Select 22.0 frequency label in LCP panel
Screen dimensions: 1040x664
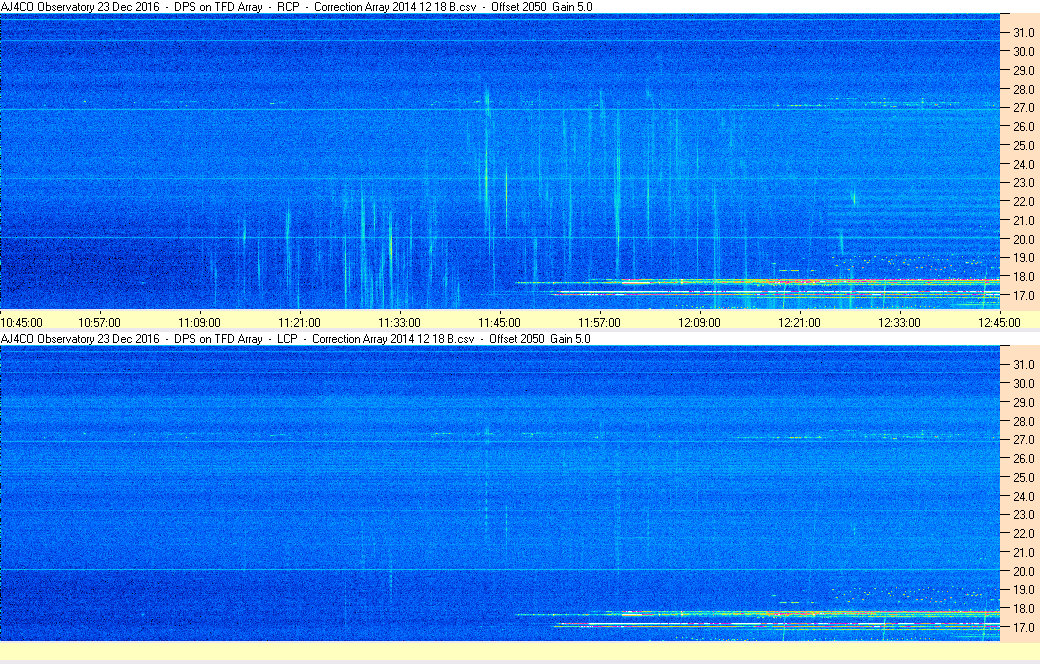pos(1023,533)
